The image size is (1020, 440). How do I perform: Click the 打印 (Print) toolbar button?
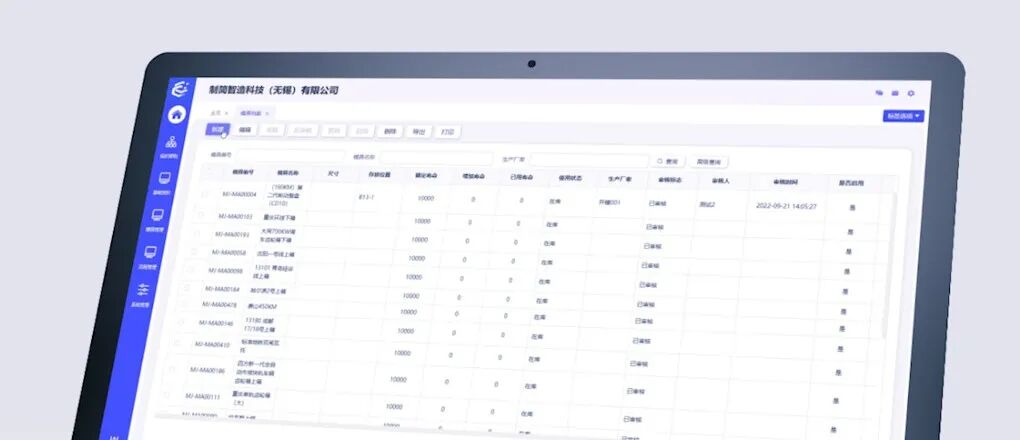[x=447, y=131]
